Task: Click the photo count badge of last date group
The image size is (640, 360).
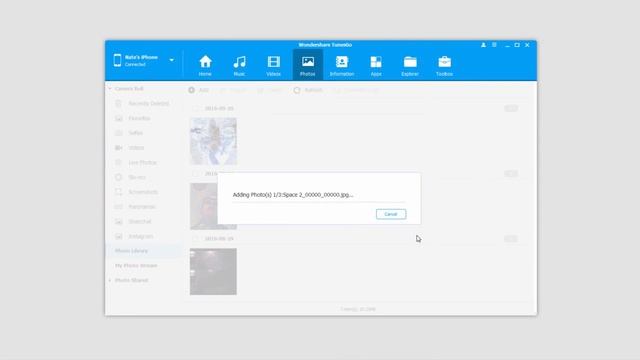Action: pos(511,239)
